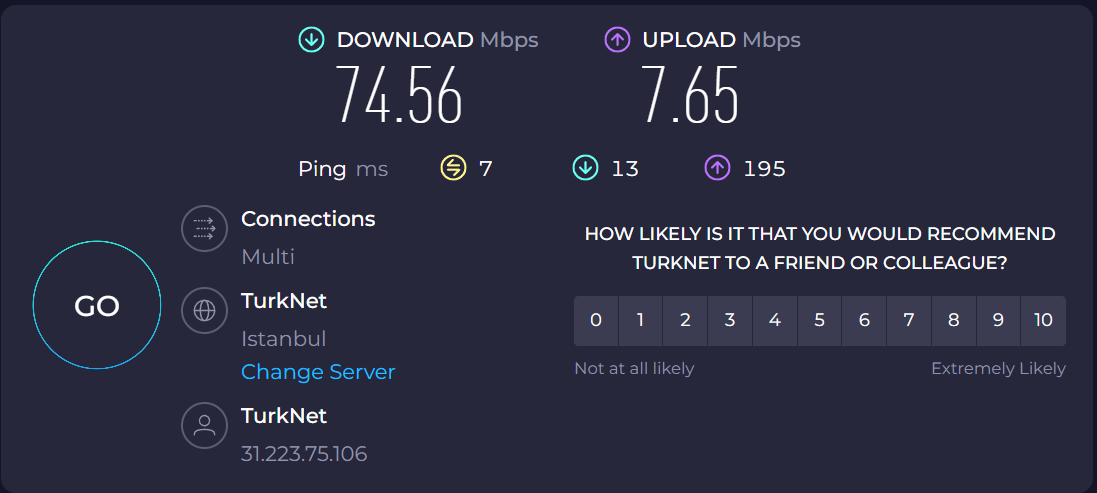Open the Change Server link
Screen dimensions: 1097x493
(318, 372)
